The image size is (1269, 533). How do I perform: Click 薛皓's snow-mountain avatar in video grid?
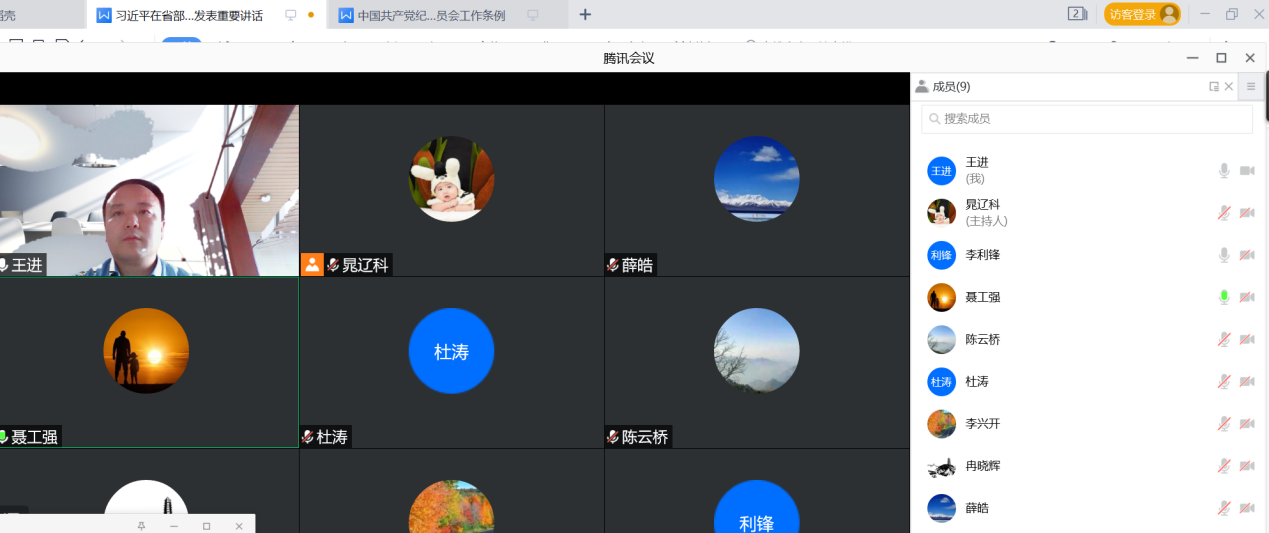(x=757, y=179)
